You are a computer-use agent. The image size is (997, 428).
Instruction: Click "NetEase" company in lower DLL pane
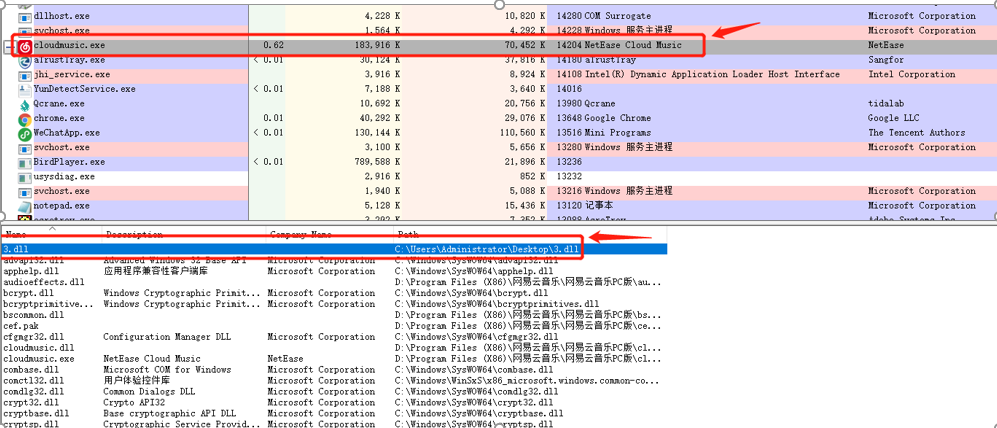285,359
